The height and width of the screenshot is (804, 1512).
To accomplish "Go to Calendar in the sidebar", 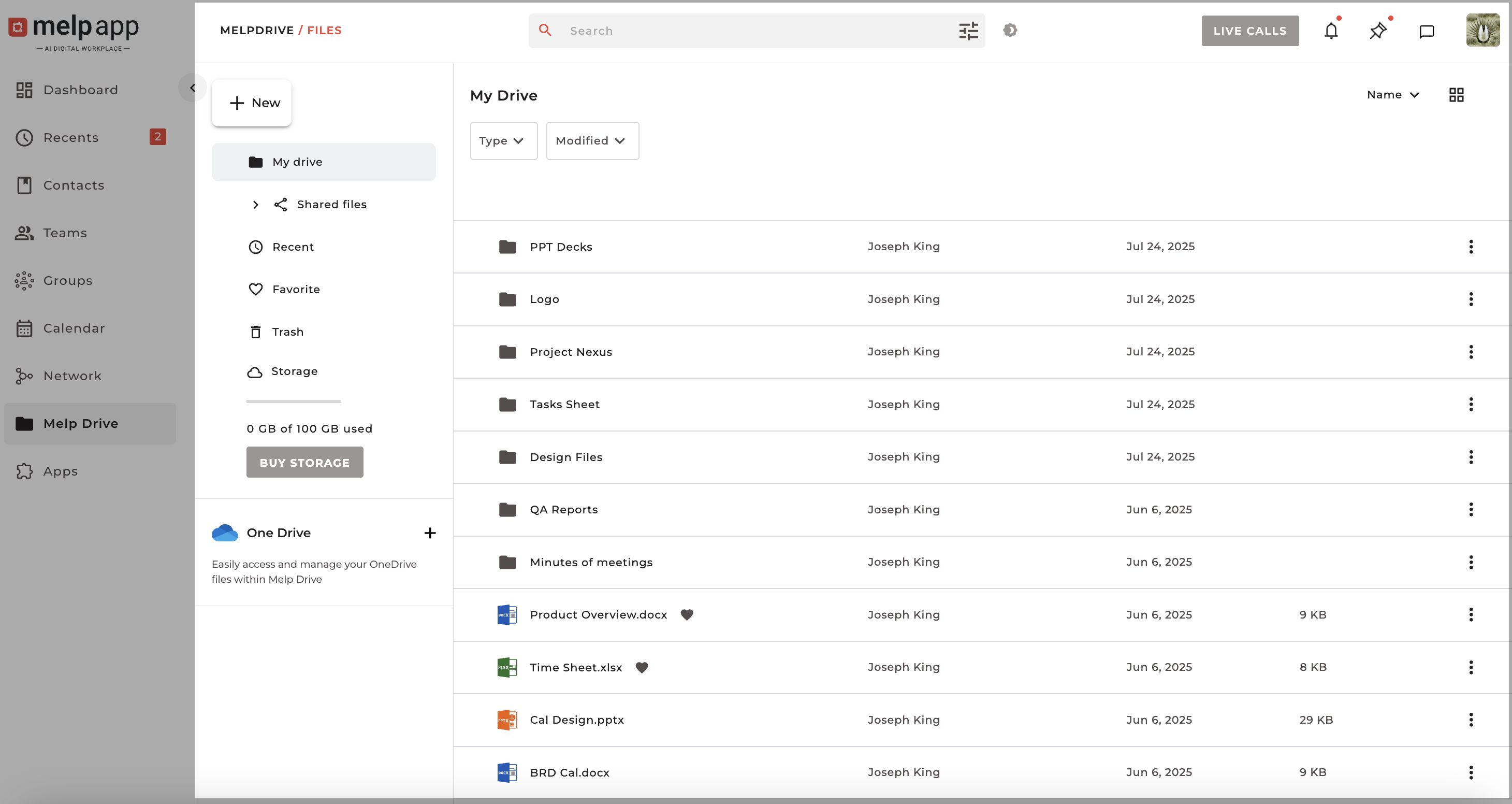I will click(x=74, y=328).
